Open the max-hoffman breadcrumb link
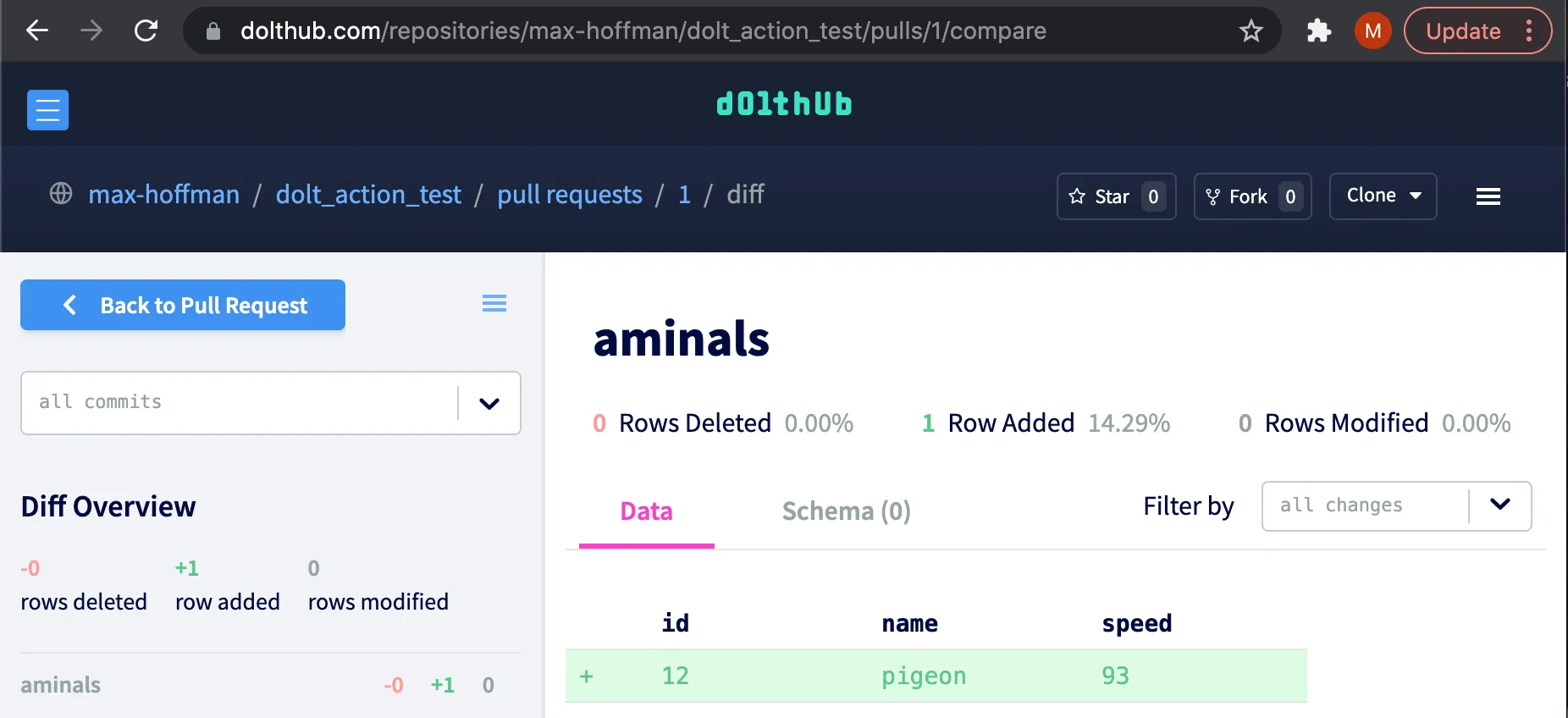1568x718 pixels. 164,195
